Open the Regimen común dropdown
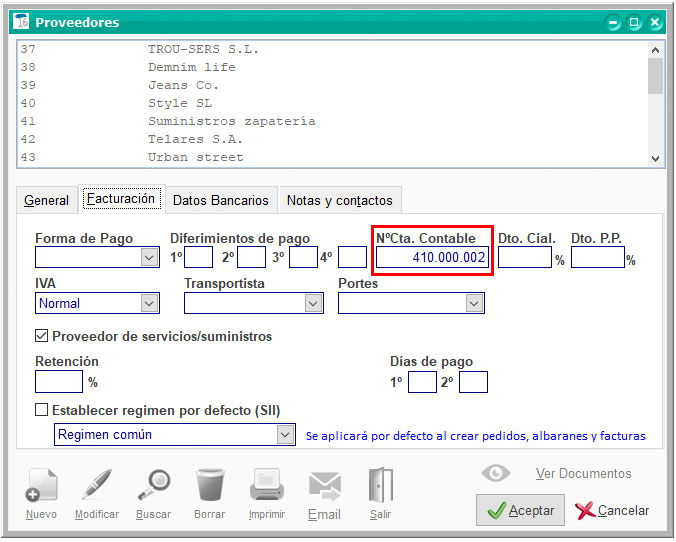The width and height of the screenshot is (676, 542). [x=285, y=435]
